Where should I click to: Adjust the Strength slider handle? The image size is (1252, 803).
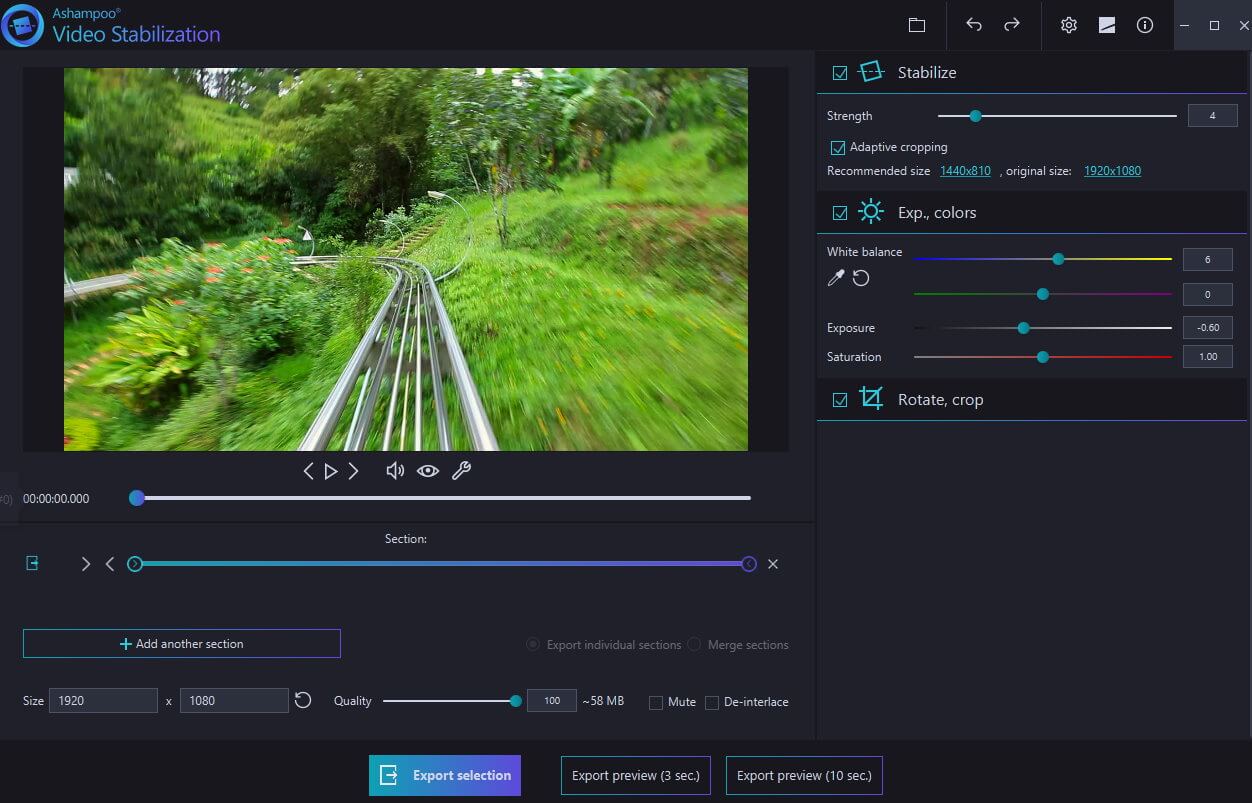tap(975, 116)
